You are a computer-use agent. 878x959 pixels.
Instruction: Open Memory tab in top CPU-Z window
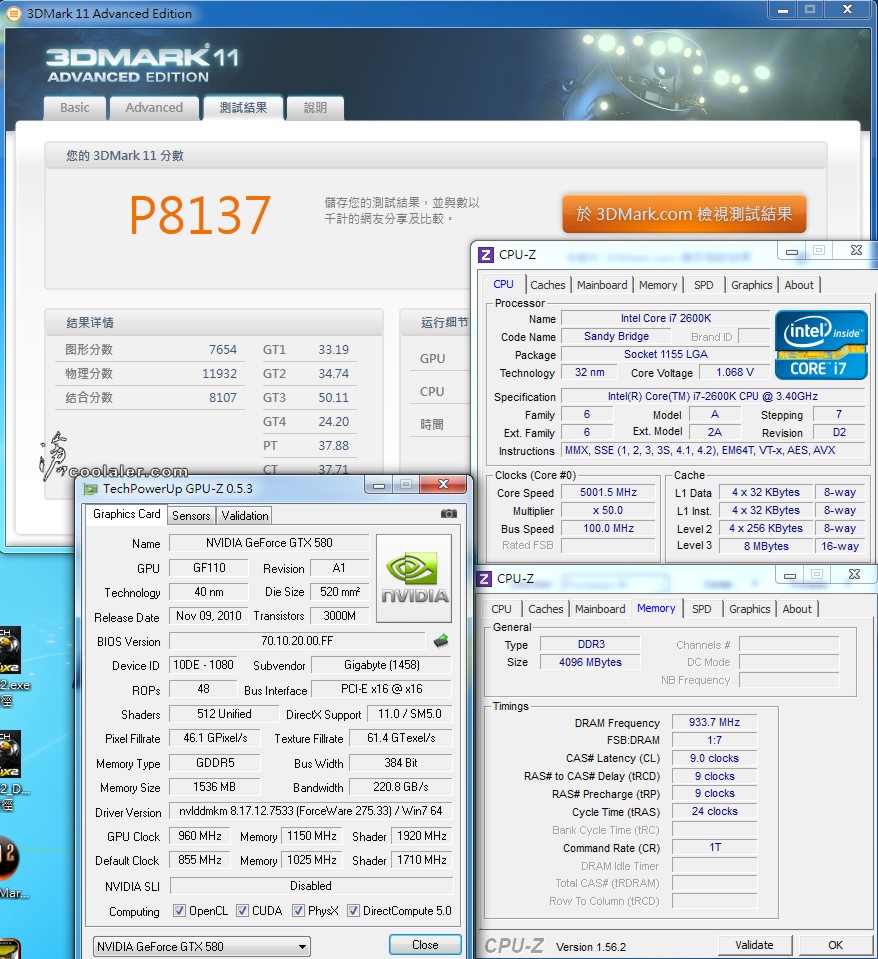(x=658, y=285)
